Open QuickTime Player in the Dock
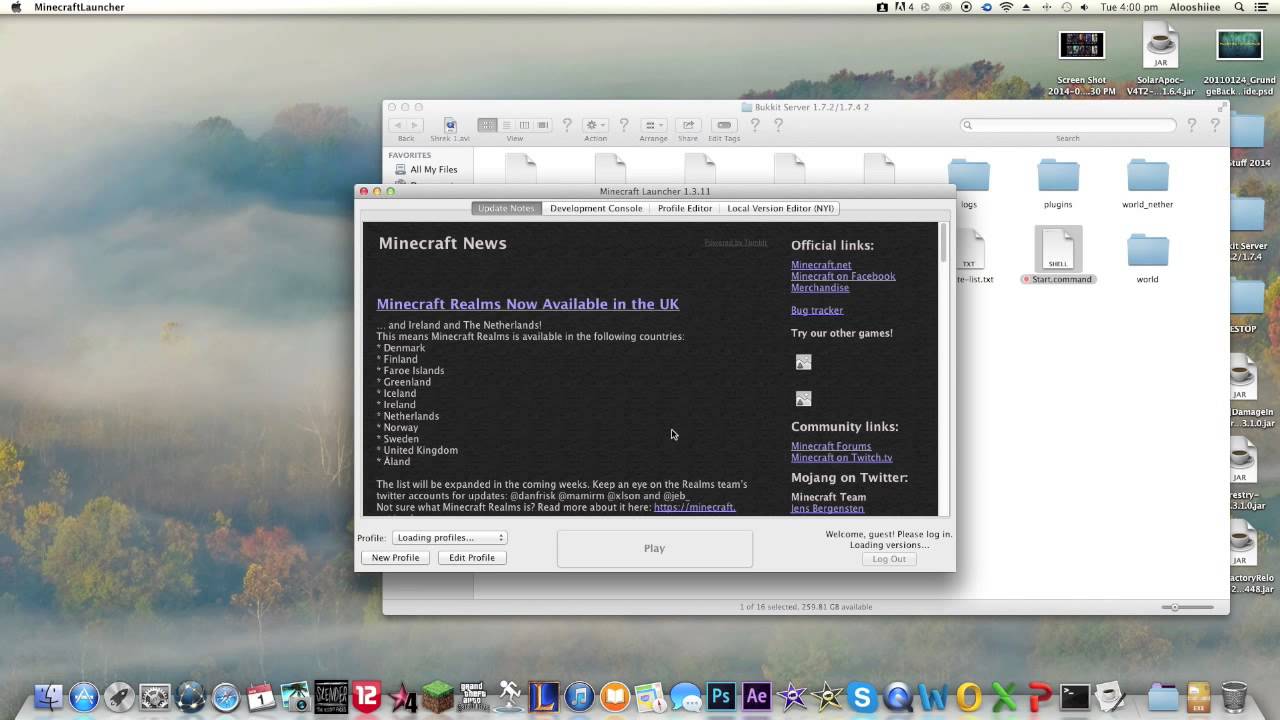This screenshot has width=1280, height=720. (898, 697)
